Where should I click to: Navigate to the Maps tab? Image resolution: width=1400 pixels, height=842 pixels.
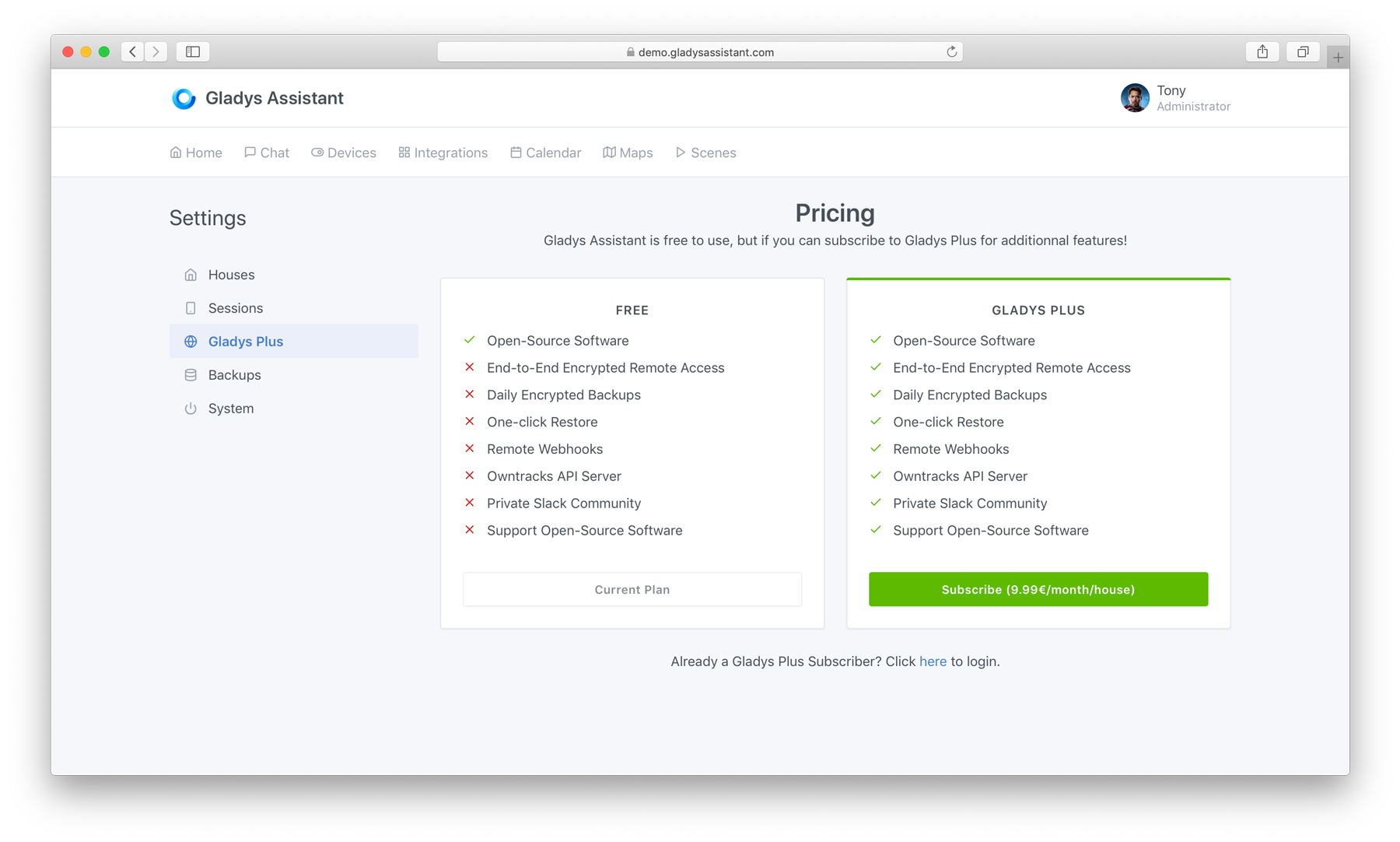(x=628, y=153)
